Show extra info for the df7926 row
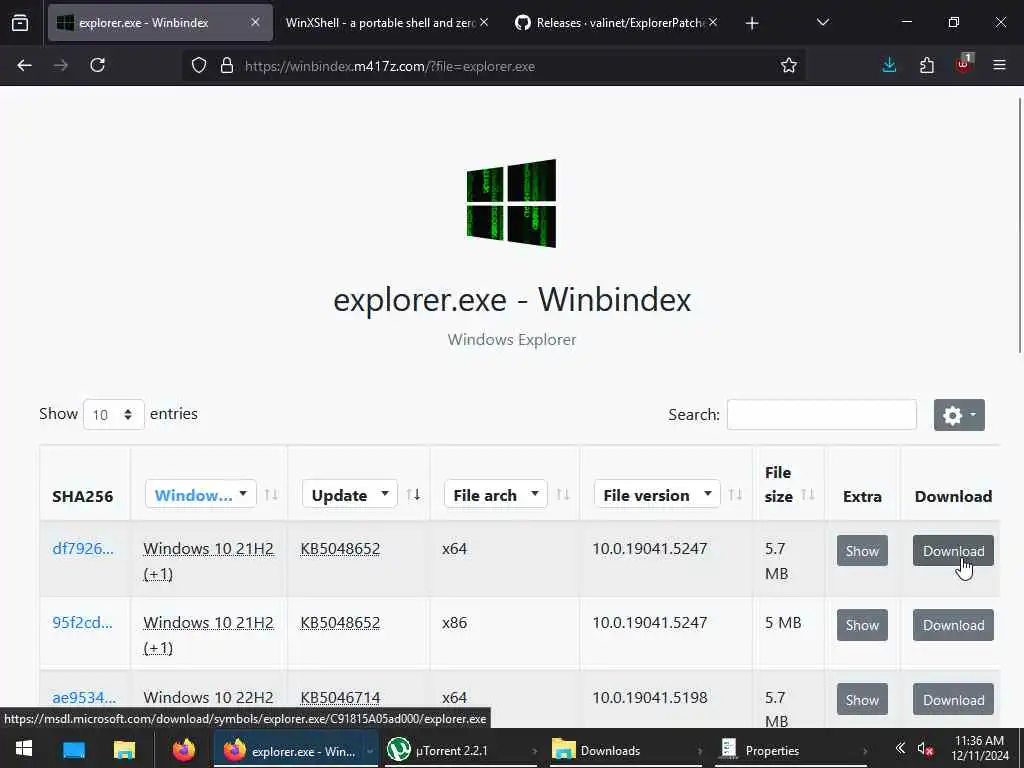Viewport: 1024px width, 768px height. pos(862,551)
